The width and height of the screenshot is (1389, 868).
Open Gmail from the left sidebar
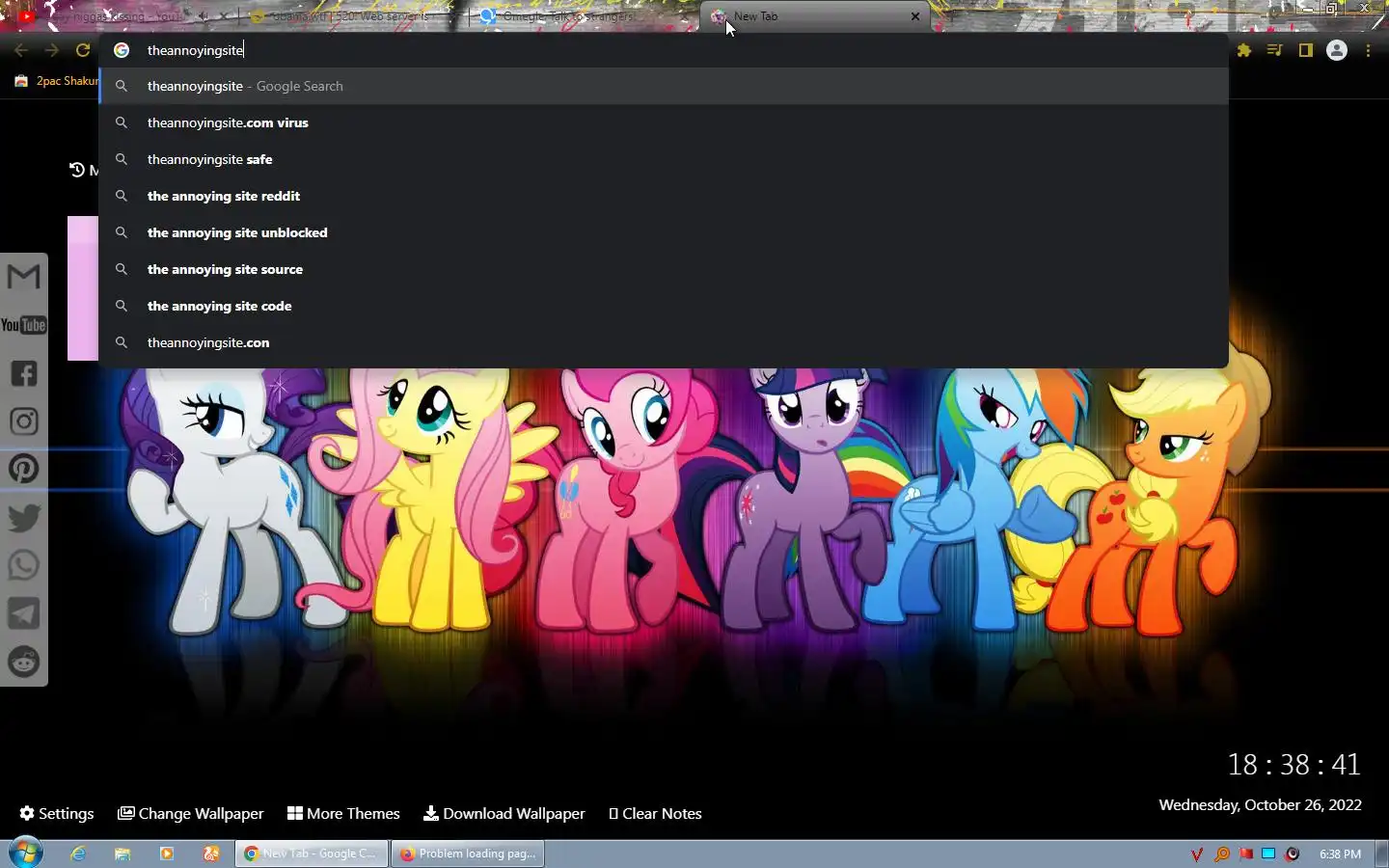click(24, 277)
